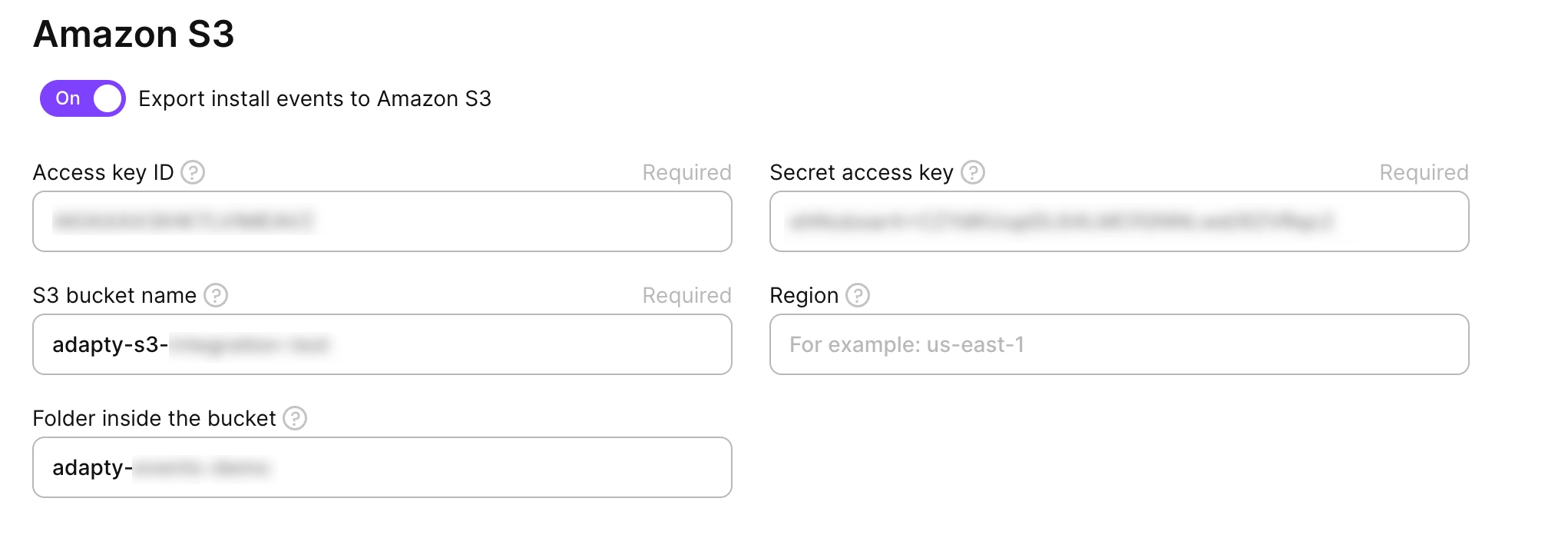Image resolution: width=1568 pixels, height=538 pixels.
Task: Click the Folder inside the bucket label
Action: 154,419
